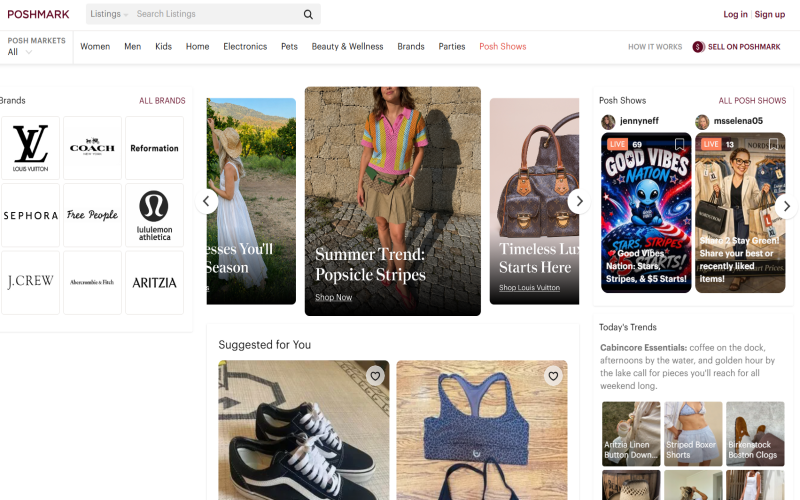Like the blue sports bra listing
Image resolution: width=800 pixels, height=500 pixels.
click(x=553, y=376)
